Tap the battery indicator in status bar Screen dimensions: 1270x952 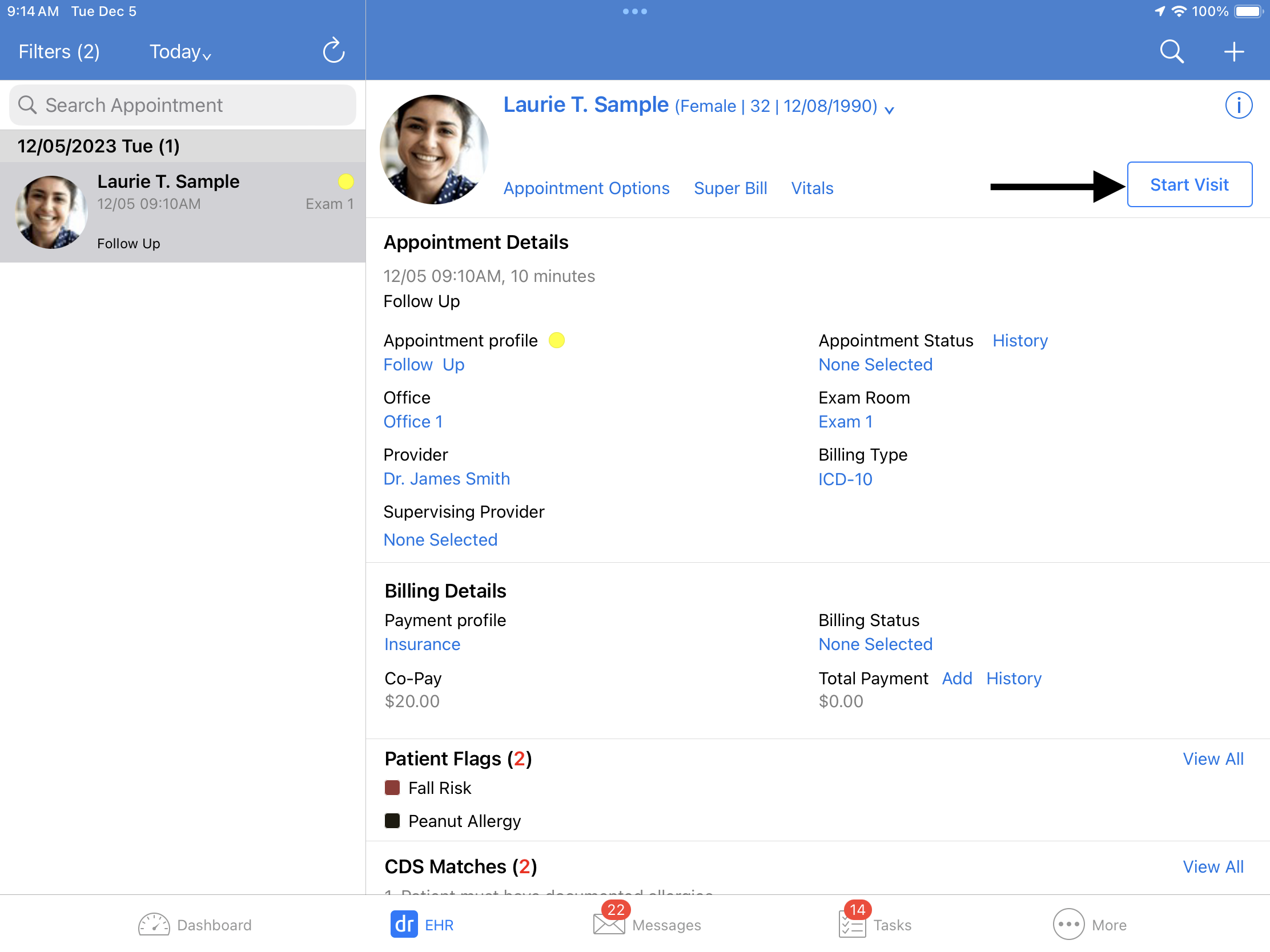click(x=1248, y=11)
